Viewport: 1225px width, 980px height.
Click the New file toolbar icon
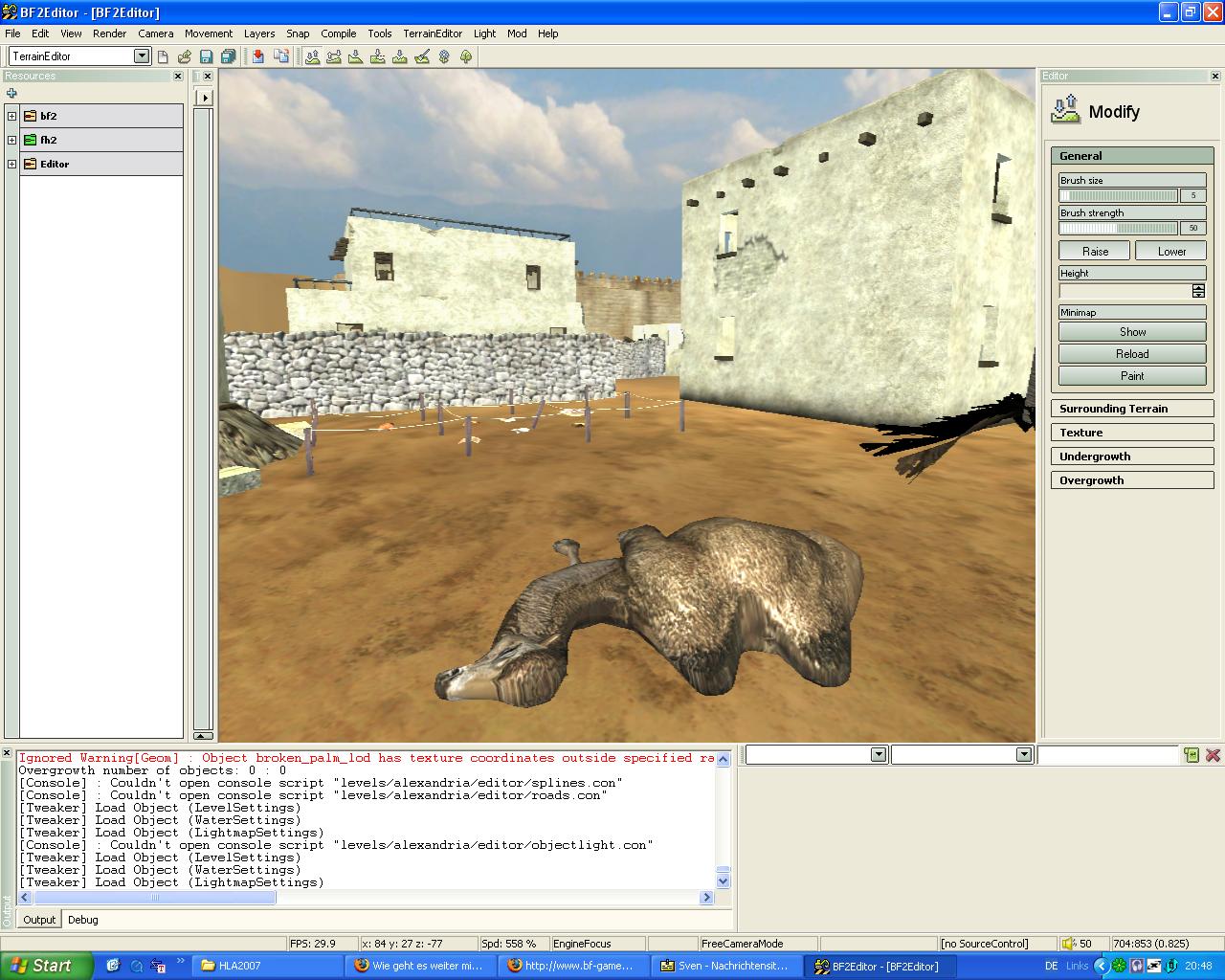(163, 56)
